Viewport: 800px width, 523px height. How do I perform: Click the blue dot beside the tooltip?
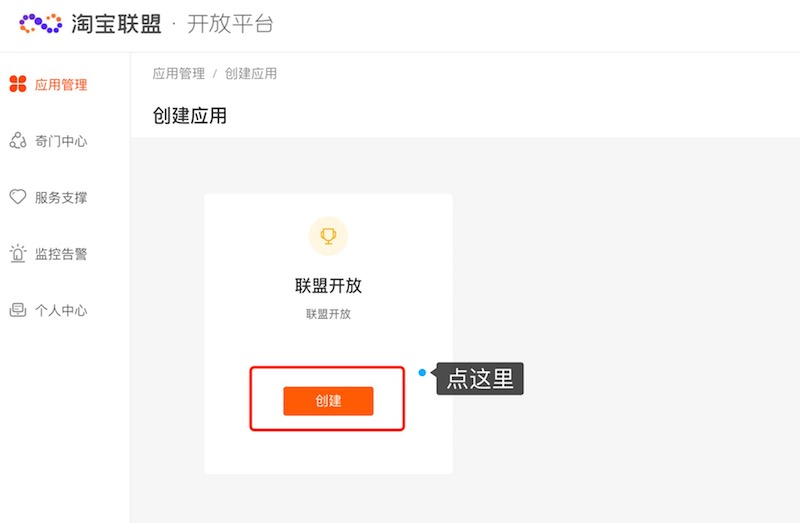(x=422, y=373)
